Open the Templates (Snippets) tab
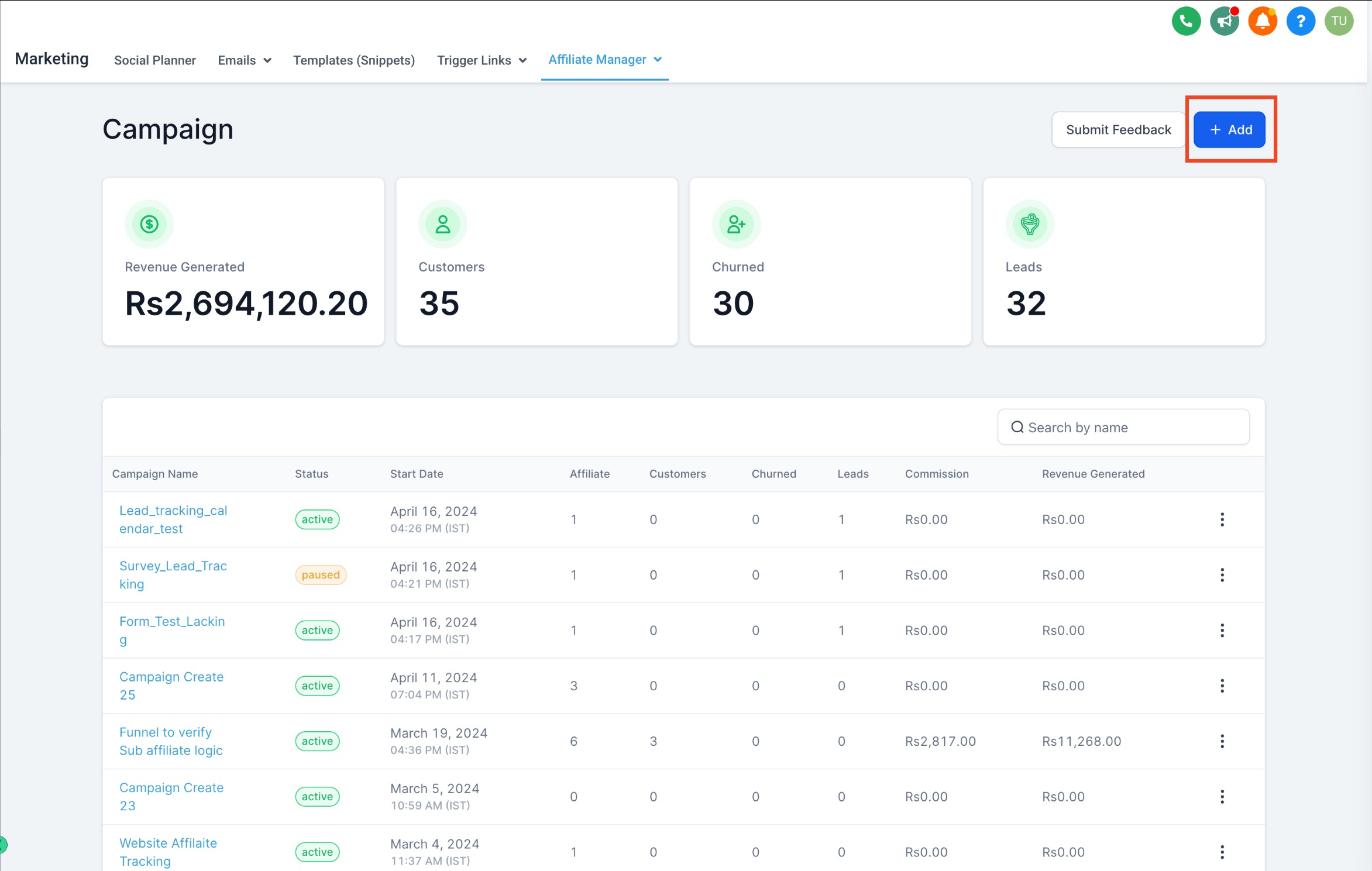Screen dimensions: 1372x871 coord(354,60)
